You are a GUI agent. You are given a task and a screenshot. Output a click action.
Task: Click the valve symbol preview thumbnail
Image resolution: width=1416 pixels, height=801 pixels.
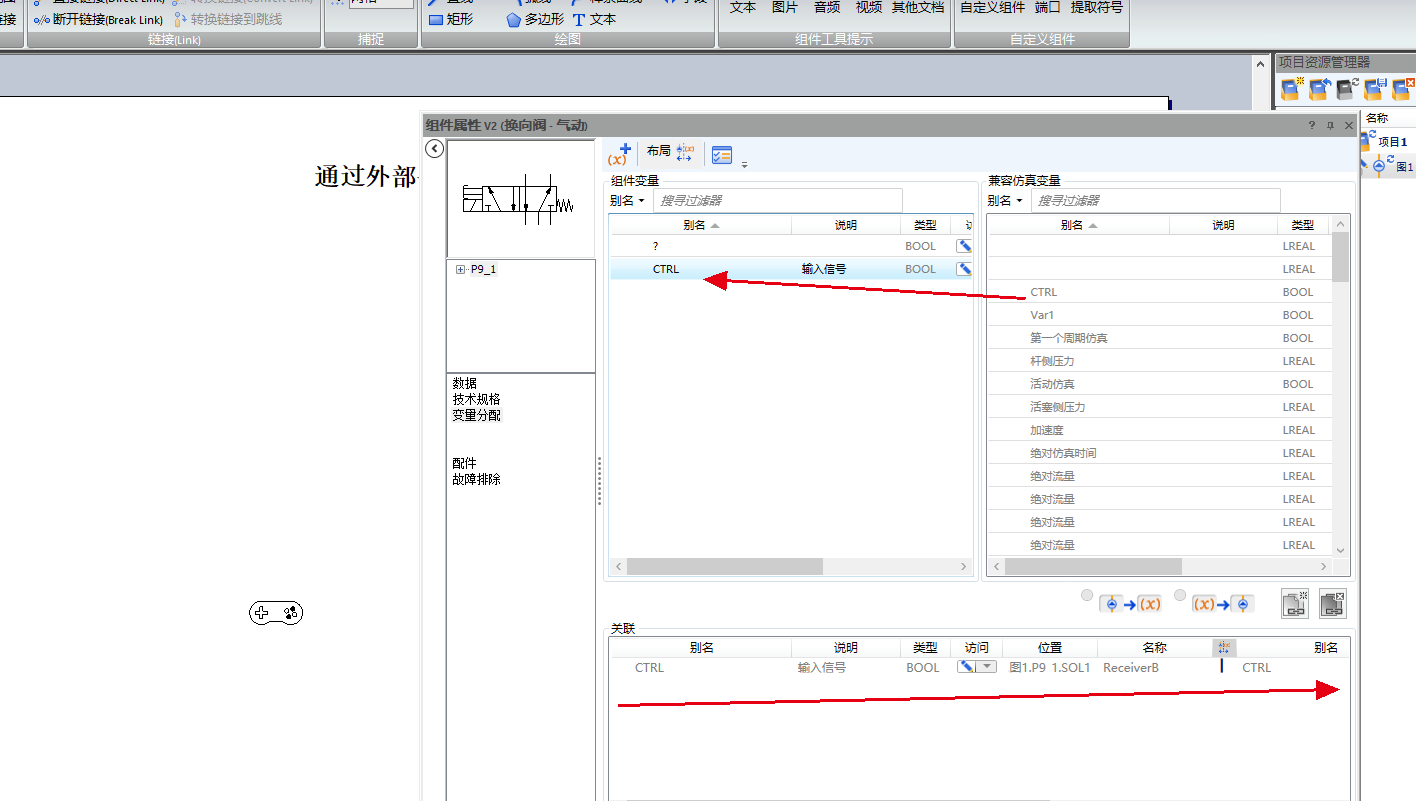[x=521, y=198]
